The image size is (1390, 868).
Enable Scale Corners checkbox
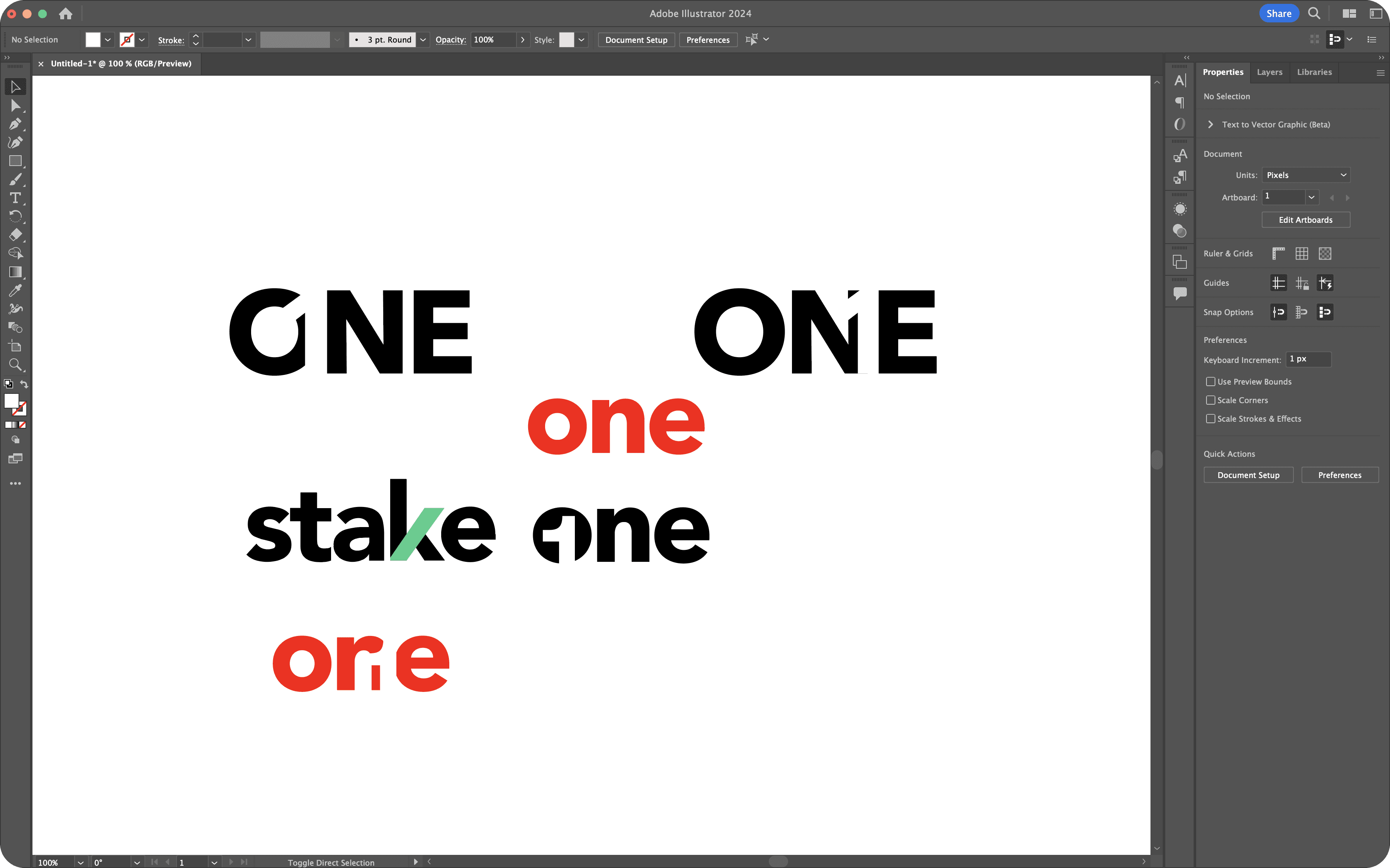point(1211,400)
